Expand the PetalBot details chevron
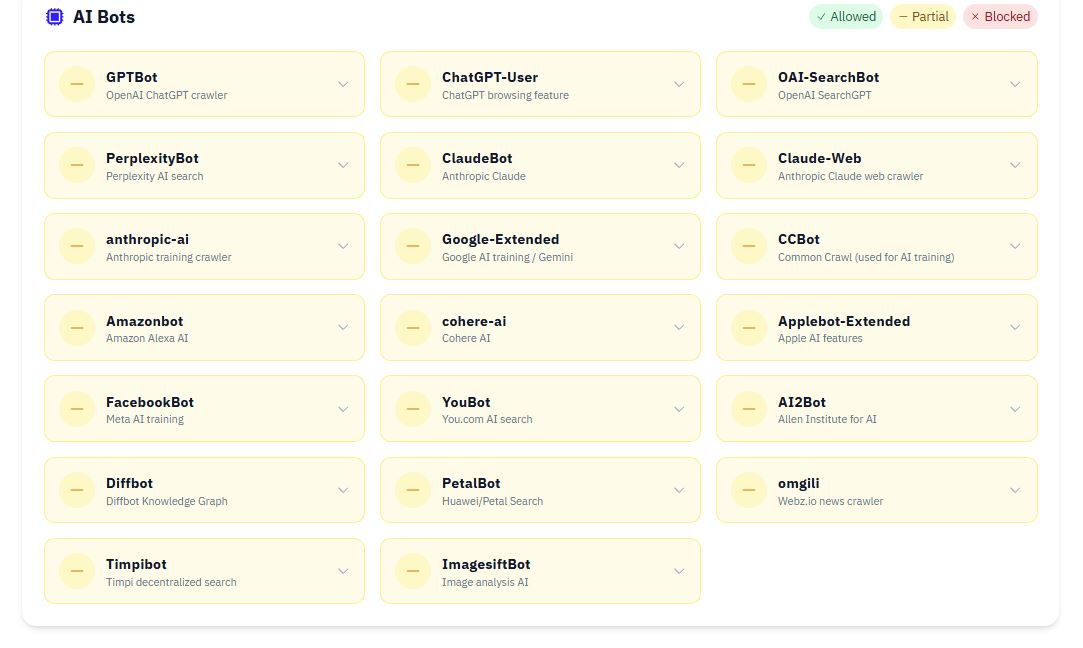The height and width of the screenshot is (648, 1083). [679, 490]
